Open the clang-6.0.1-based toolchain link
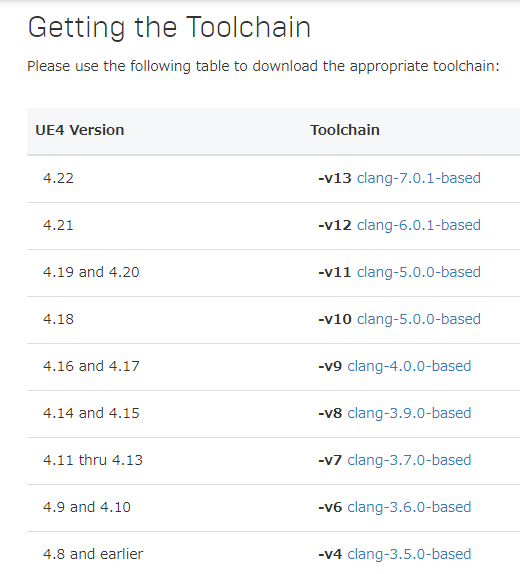 tap(419, 225)
